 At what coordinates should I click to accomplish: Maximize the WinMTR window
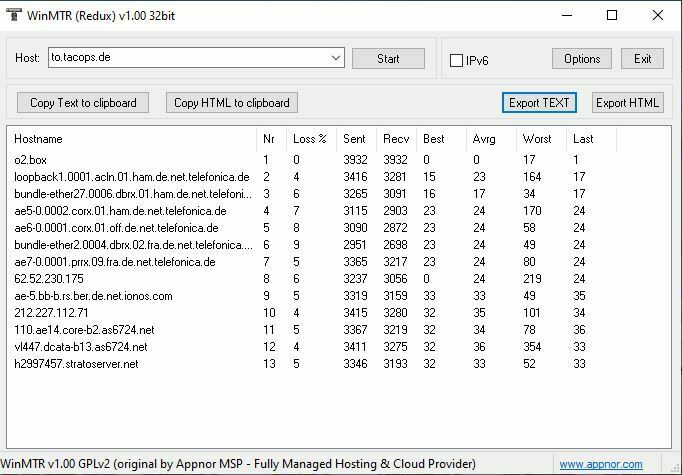coord(612,15)
